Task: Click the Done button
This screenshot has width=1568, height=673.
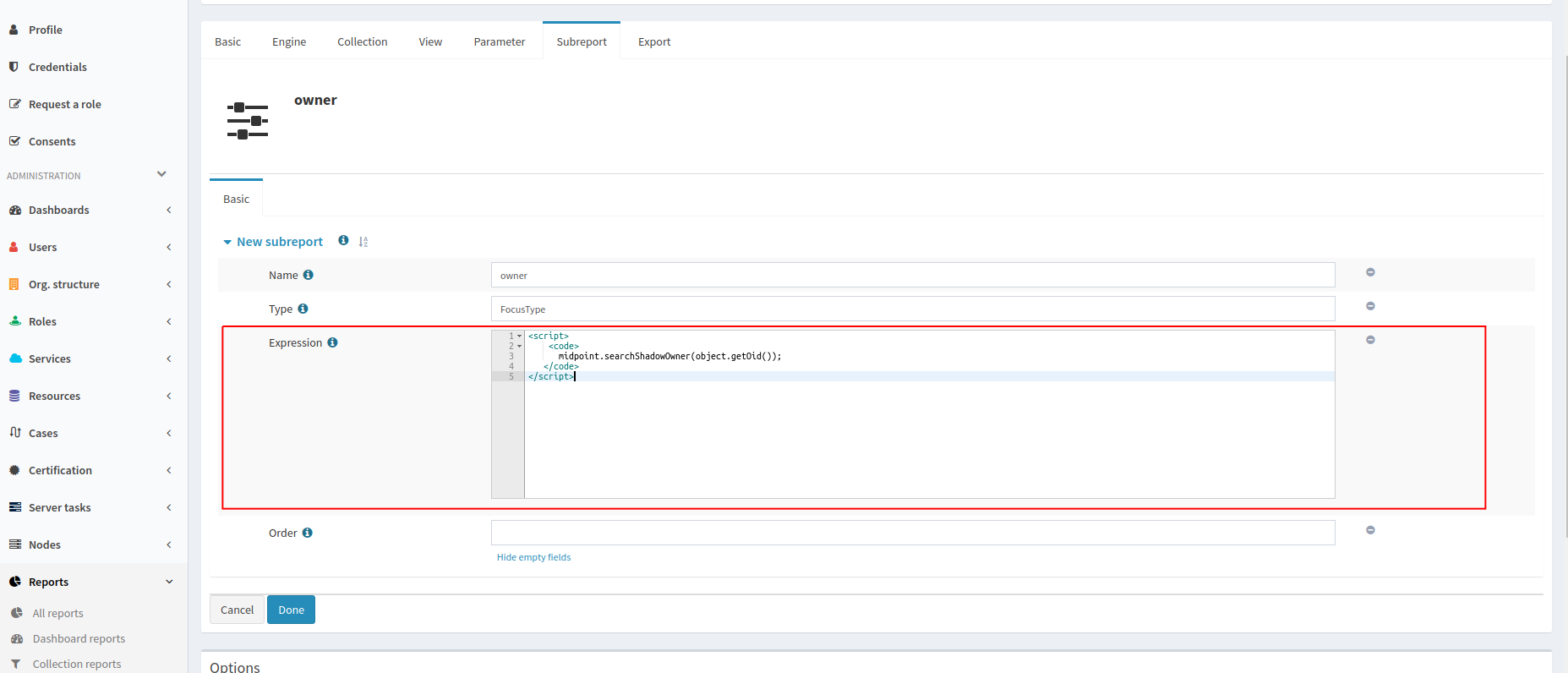Action: coord(291,610)
